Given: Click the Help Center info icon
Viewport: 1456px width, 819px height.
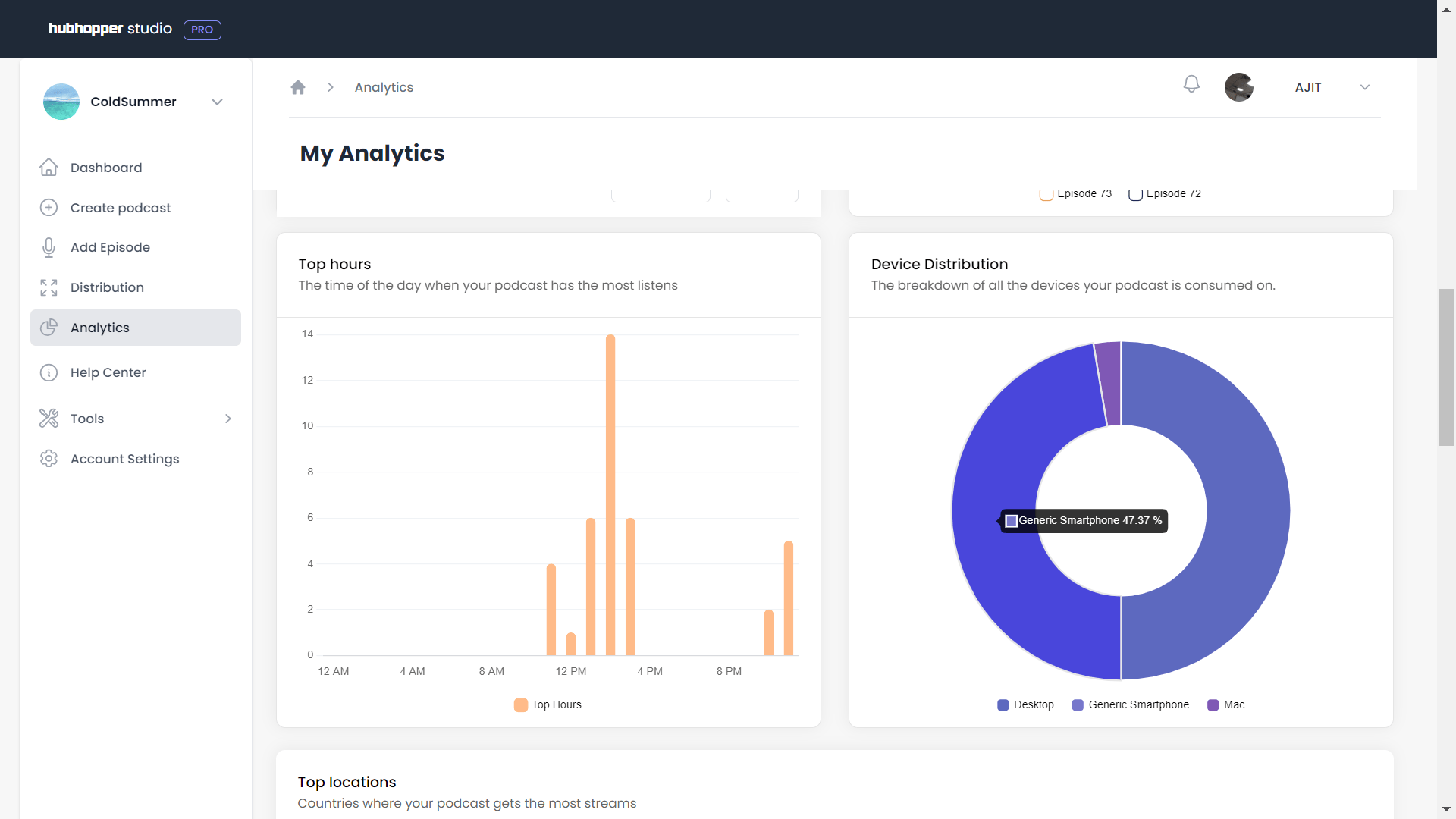Looking at the screenshot, I should [x=49, y=372].
